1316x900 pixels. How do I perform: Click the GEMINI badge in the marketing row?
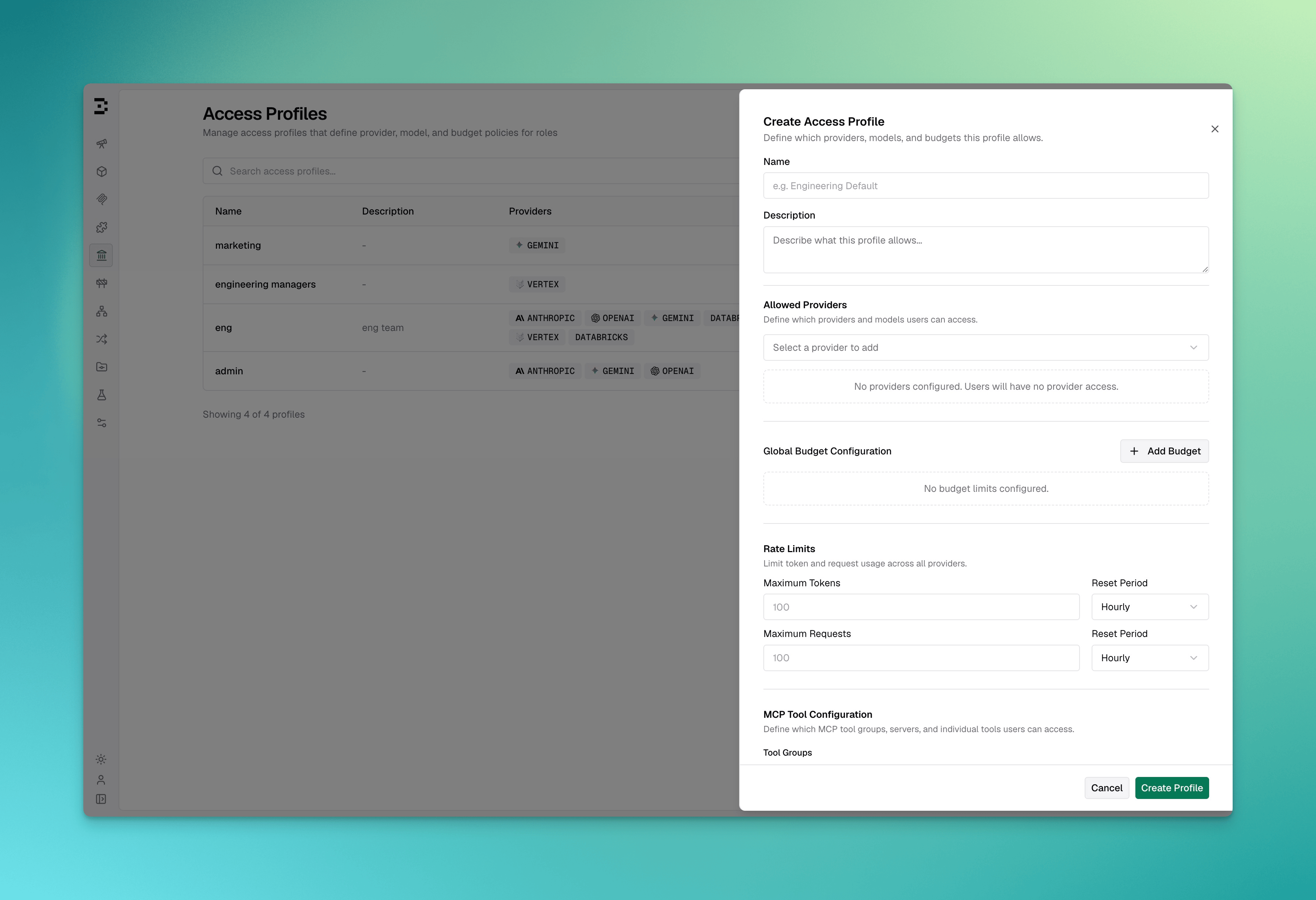(537, 245)
